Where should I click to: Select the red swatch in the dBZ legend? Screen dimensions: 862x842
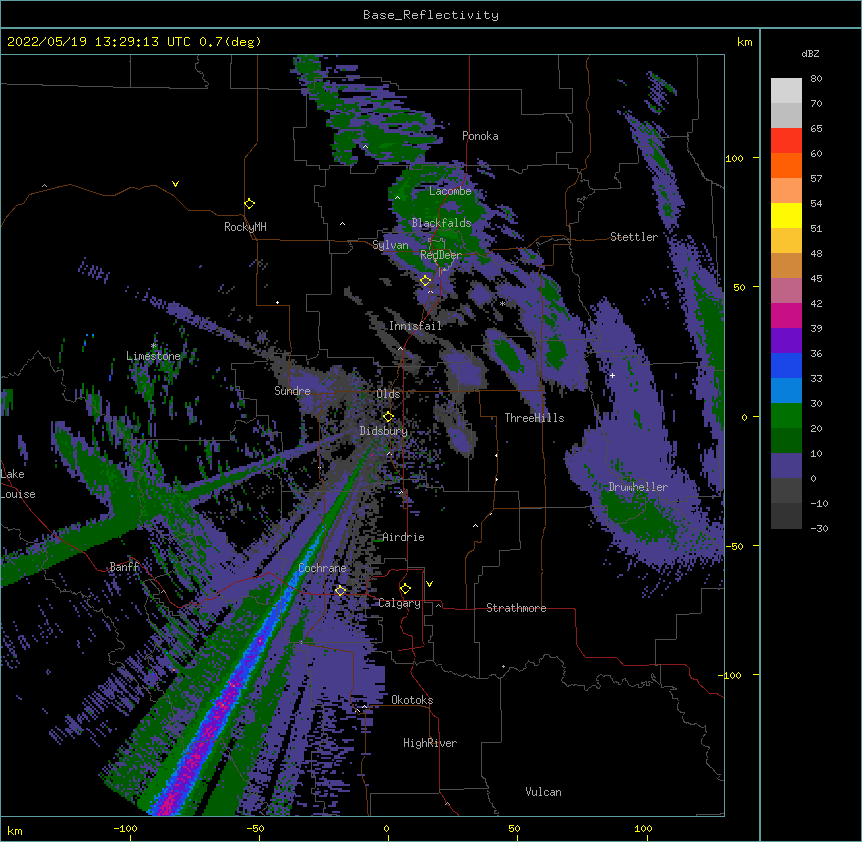click(786, 140)
